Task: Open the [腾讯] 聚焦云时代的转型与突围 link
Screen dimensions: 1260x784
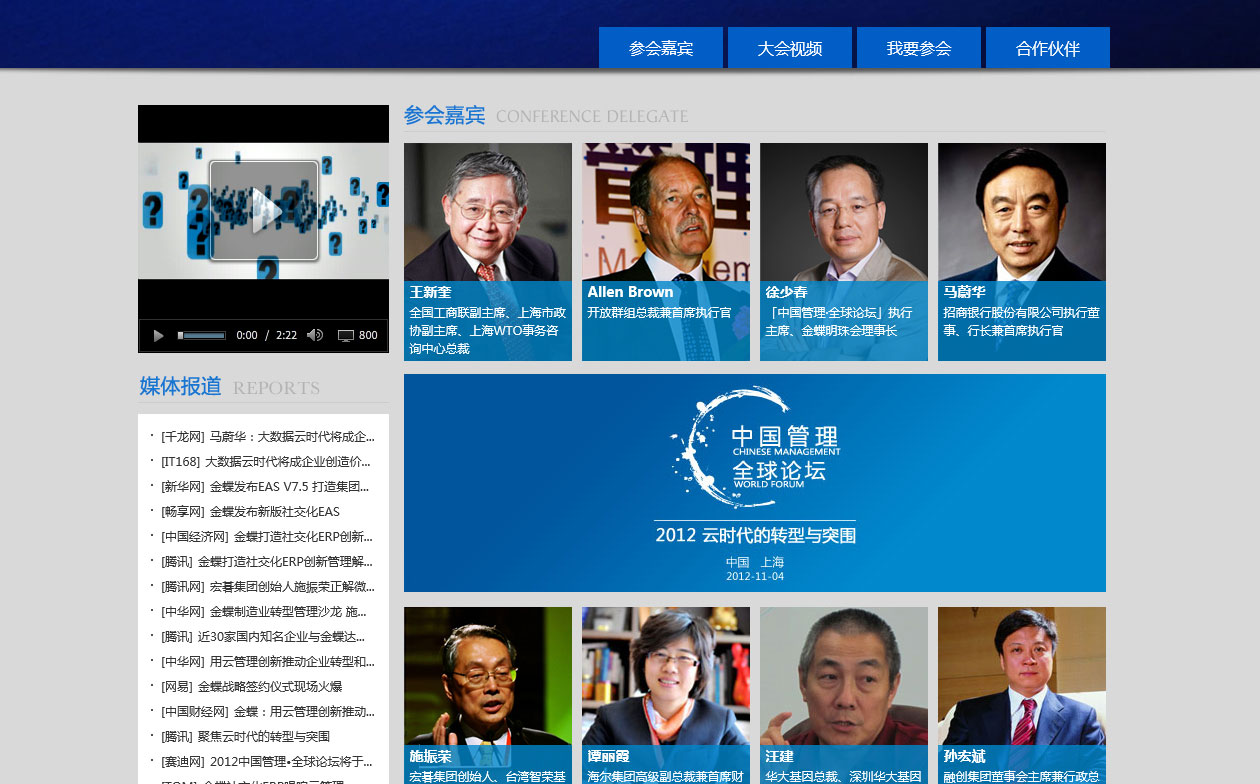Action: coord(245,737)
